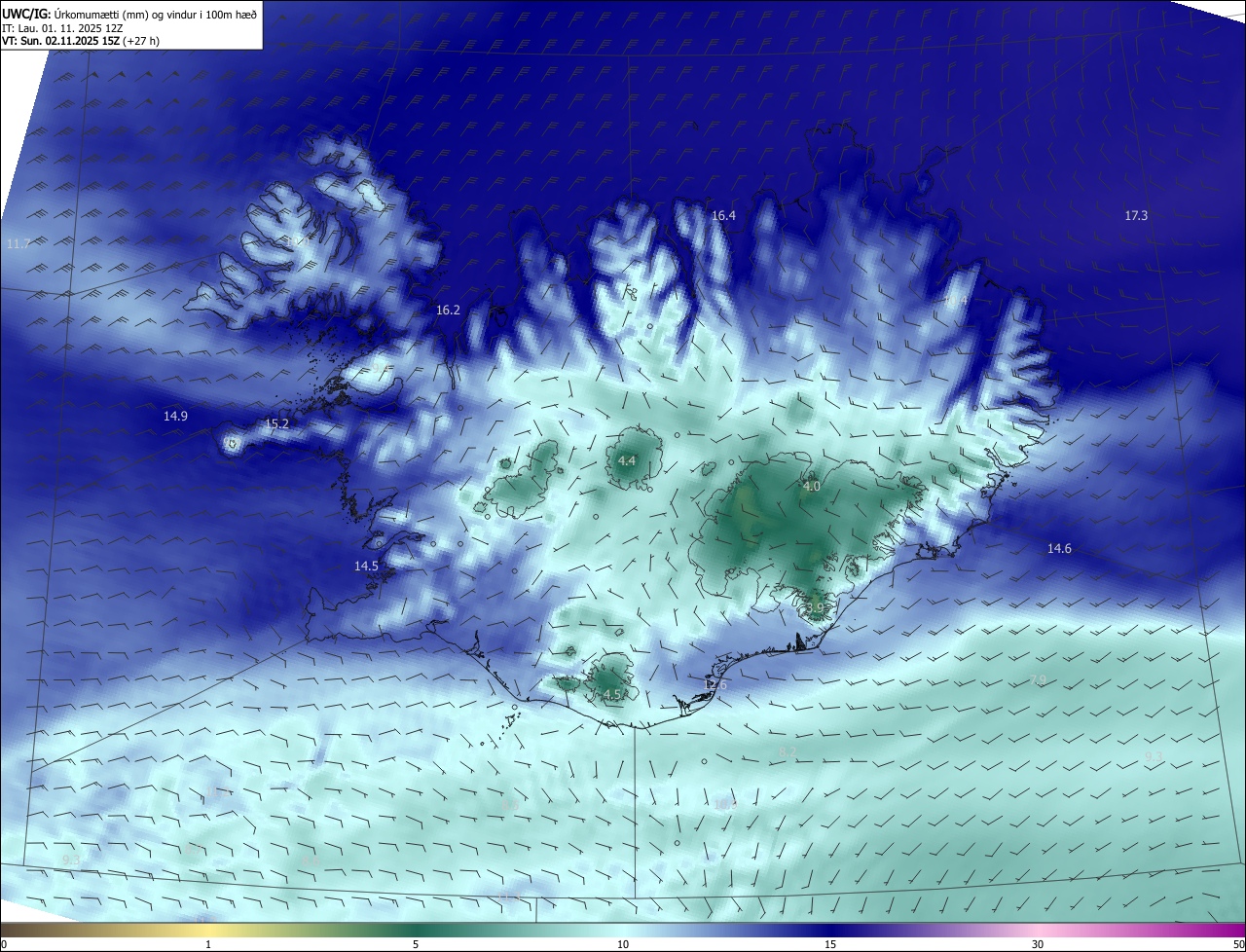Click the '16.4' value off the north coast
1246x952 pixels.
[723, 216]
